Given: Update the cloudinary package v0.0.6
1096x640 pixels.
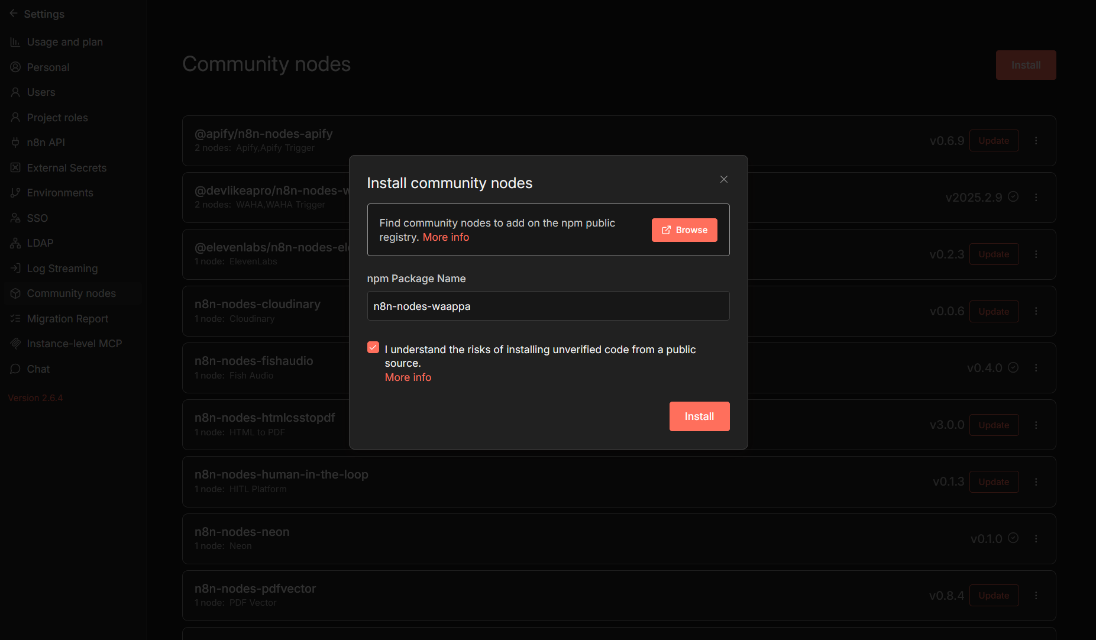Looking at the screenshot, I should (993, 311).
